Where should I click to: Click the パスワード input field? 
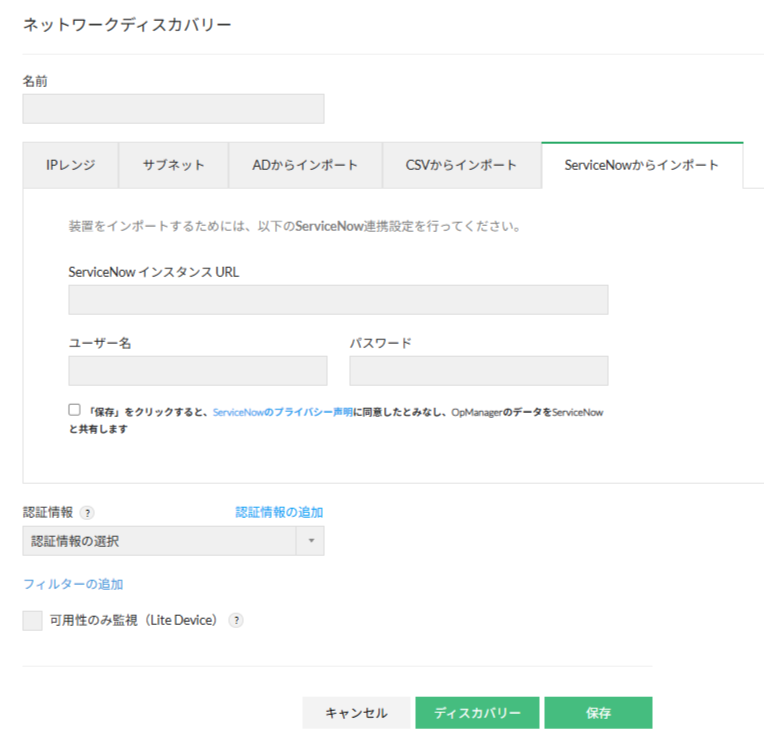478,371
